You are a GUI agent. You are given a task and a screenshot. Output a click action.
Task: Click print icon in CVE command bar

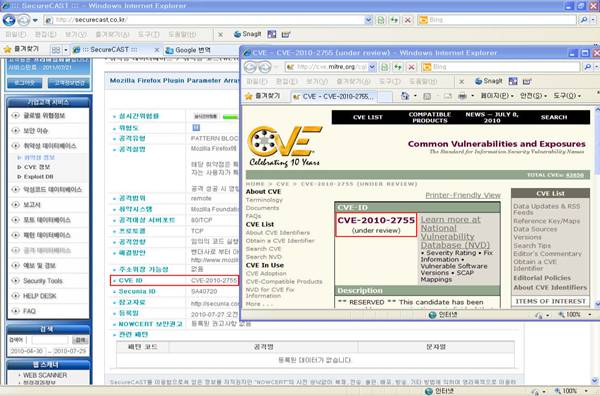coord(462,96)
